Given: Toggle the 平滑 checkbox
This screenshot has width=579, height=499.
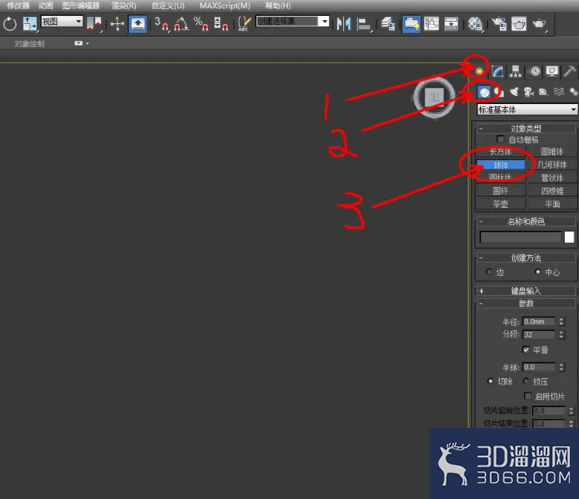Looking at the screenshot, I should click(x=526, y=349).
